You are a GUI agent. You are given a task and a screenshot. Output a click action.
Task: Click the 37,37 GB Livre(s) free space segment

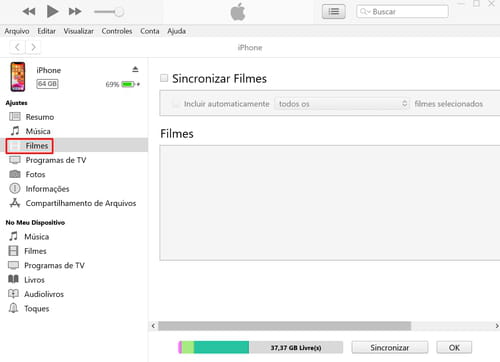point(296,347)
